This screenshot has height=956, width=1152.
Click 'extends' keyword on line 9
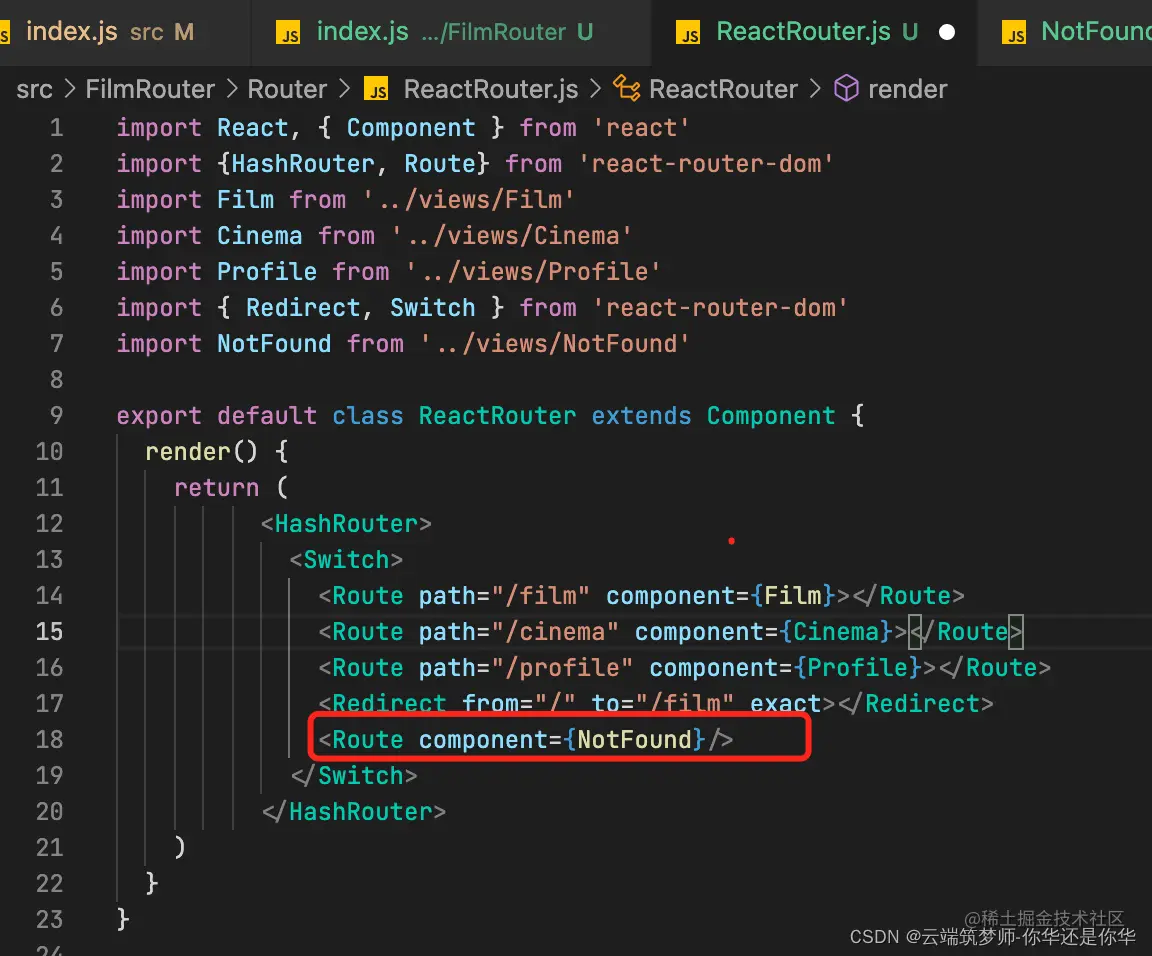tap(641, 416)
